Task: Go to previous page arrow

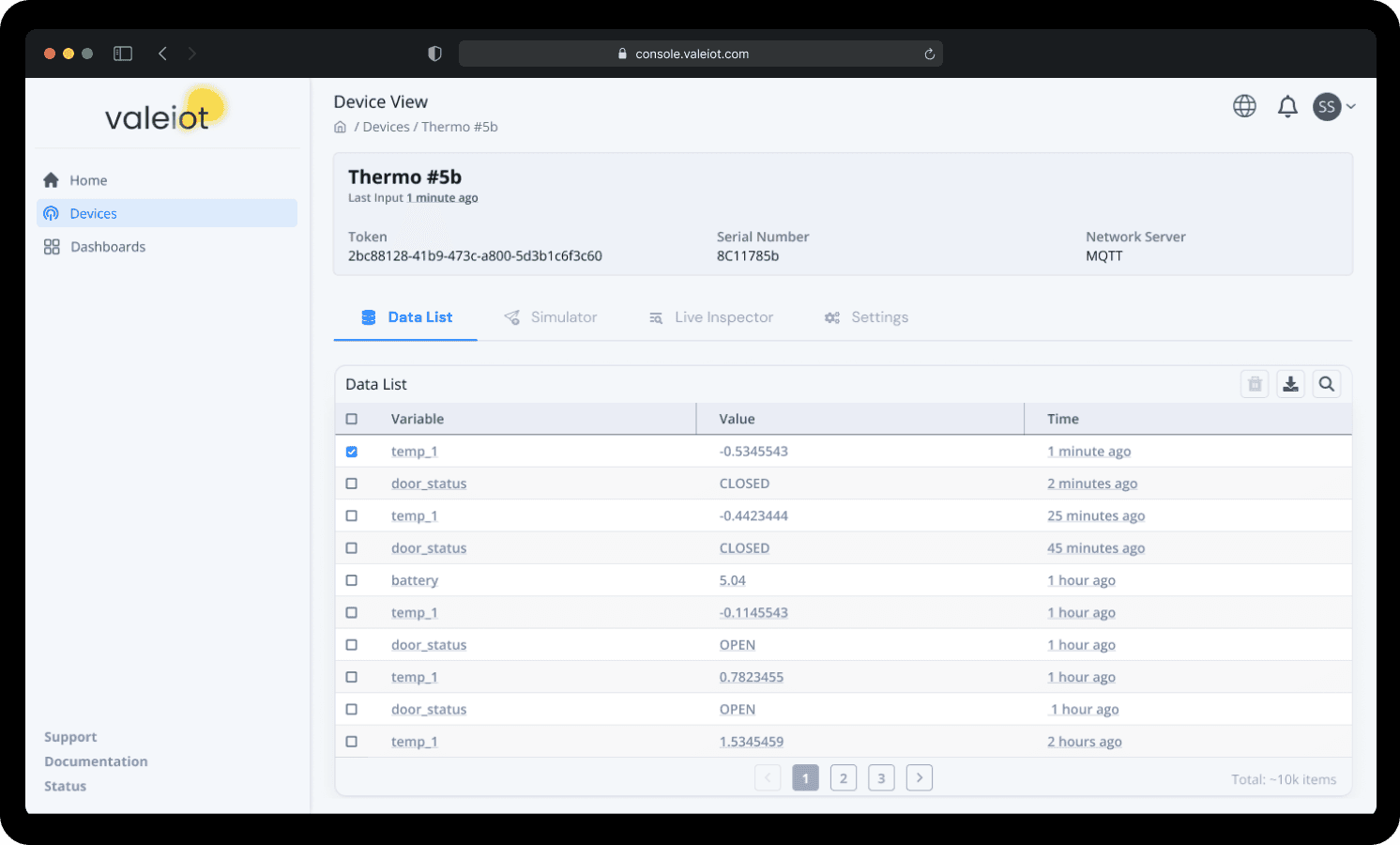Action: [768, 777]
